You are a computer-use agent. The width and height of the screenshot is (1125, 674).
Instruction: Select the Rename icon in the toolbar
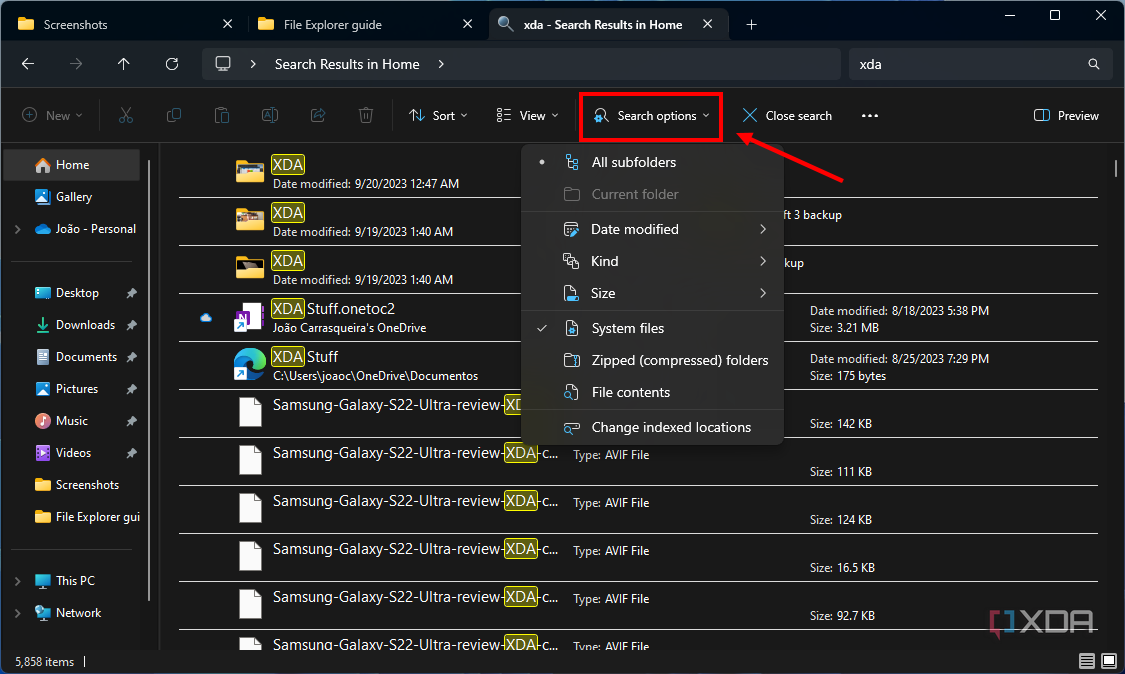[269, 115]
